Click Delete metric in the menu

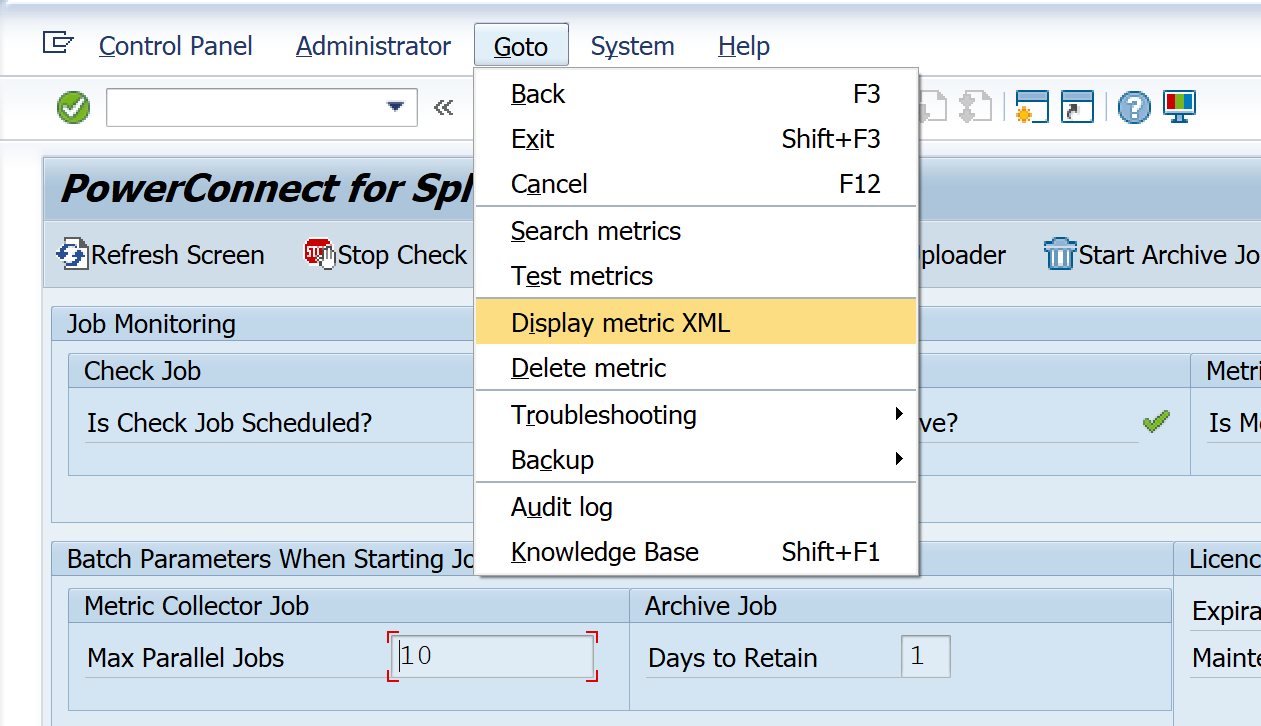588,368
